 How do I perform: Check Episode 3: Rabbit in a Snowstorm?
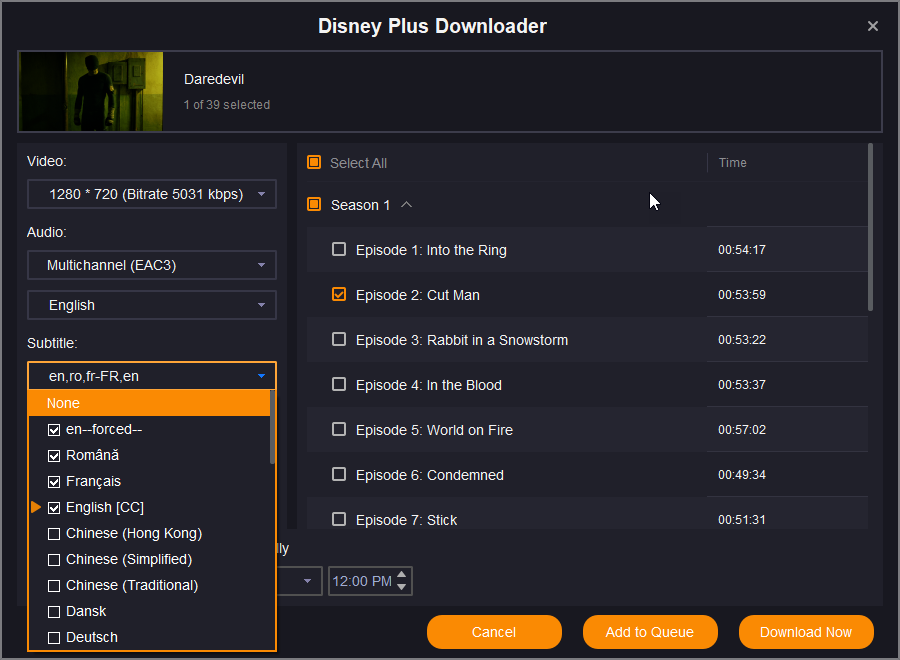tap(339, 339)
